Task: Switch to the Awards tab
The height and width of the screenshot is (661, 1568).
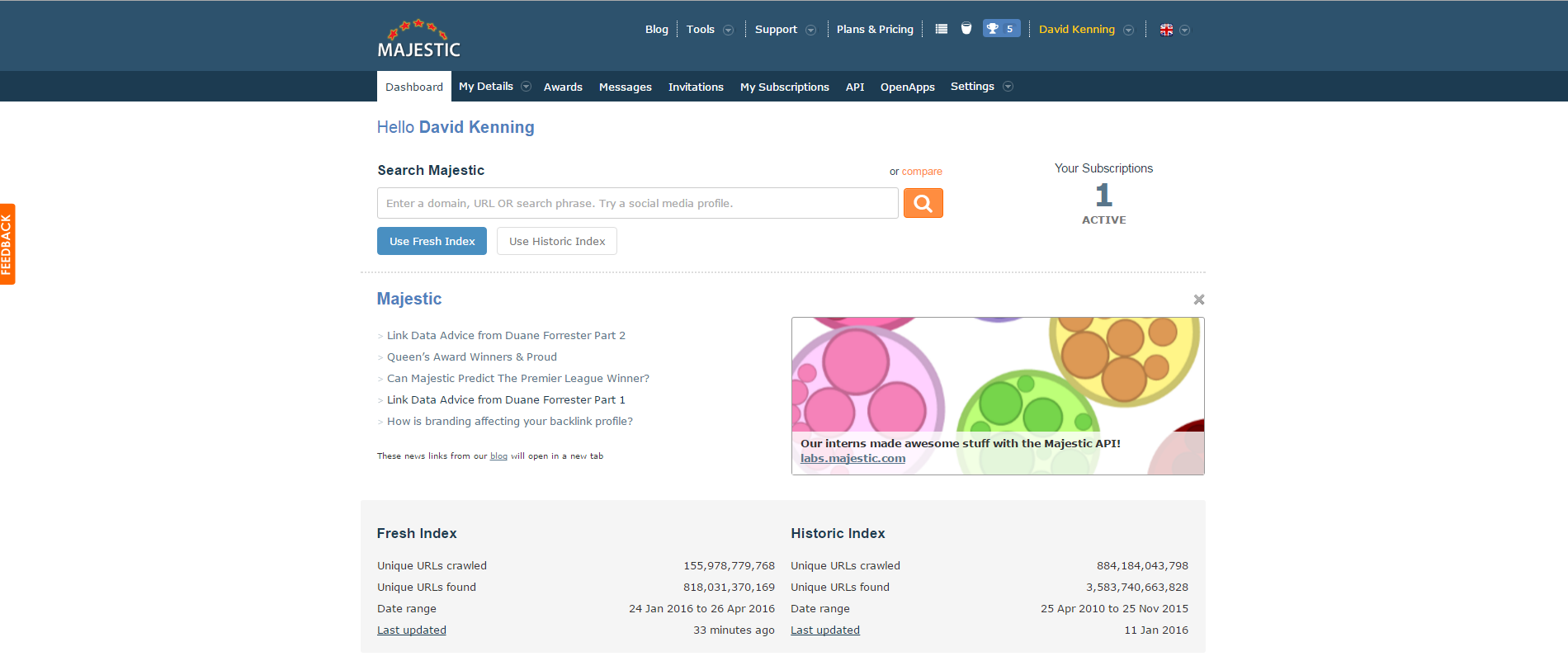Action: coord(563,87)
